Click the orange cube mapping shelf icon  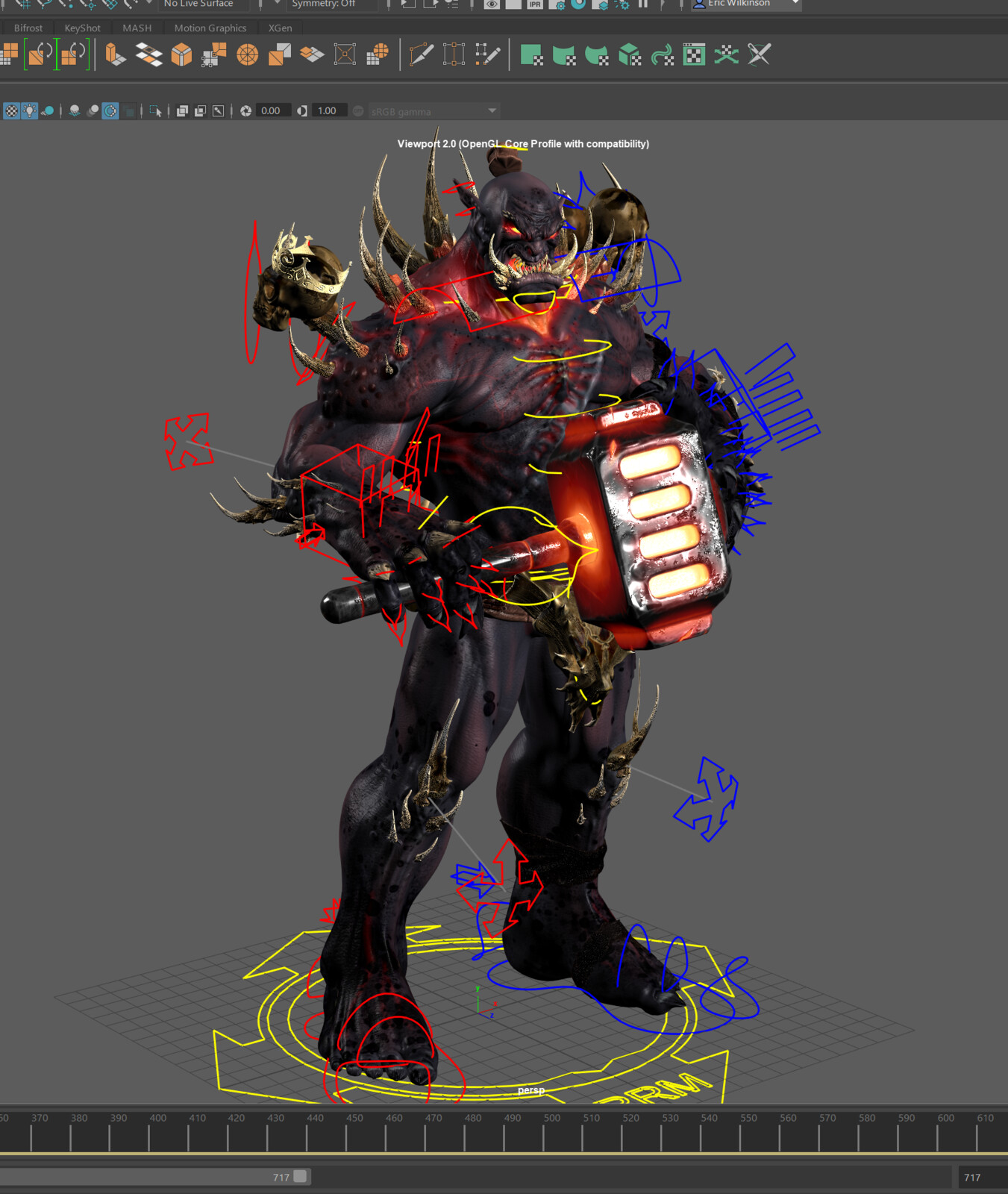181,54
